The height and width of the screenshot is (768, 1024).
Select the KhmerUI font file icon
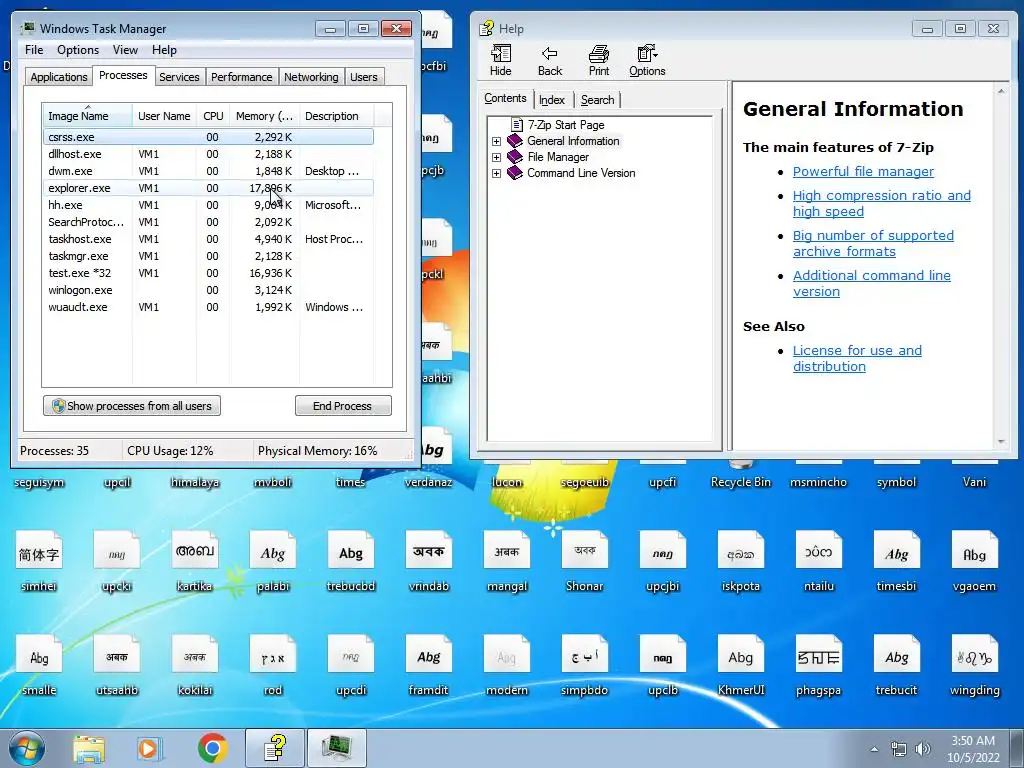[x=741, y=665]
